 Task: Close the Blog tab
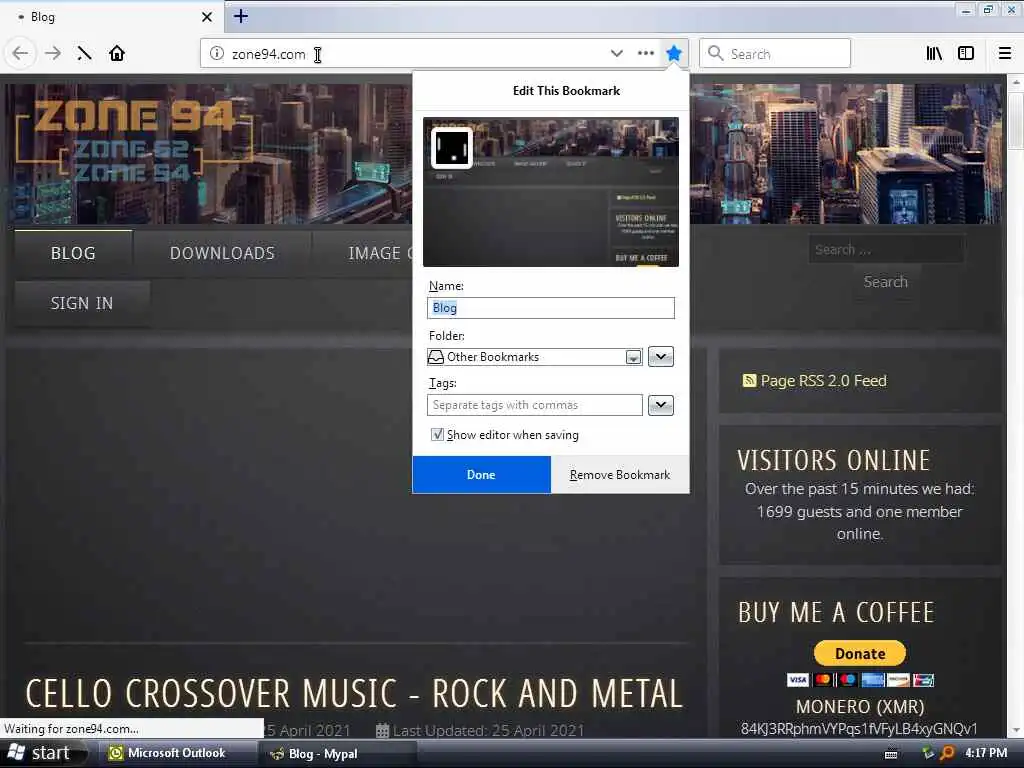click(207, 17)
